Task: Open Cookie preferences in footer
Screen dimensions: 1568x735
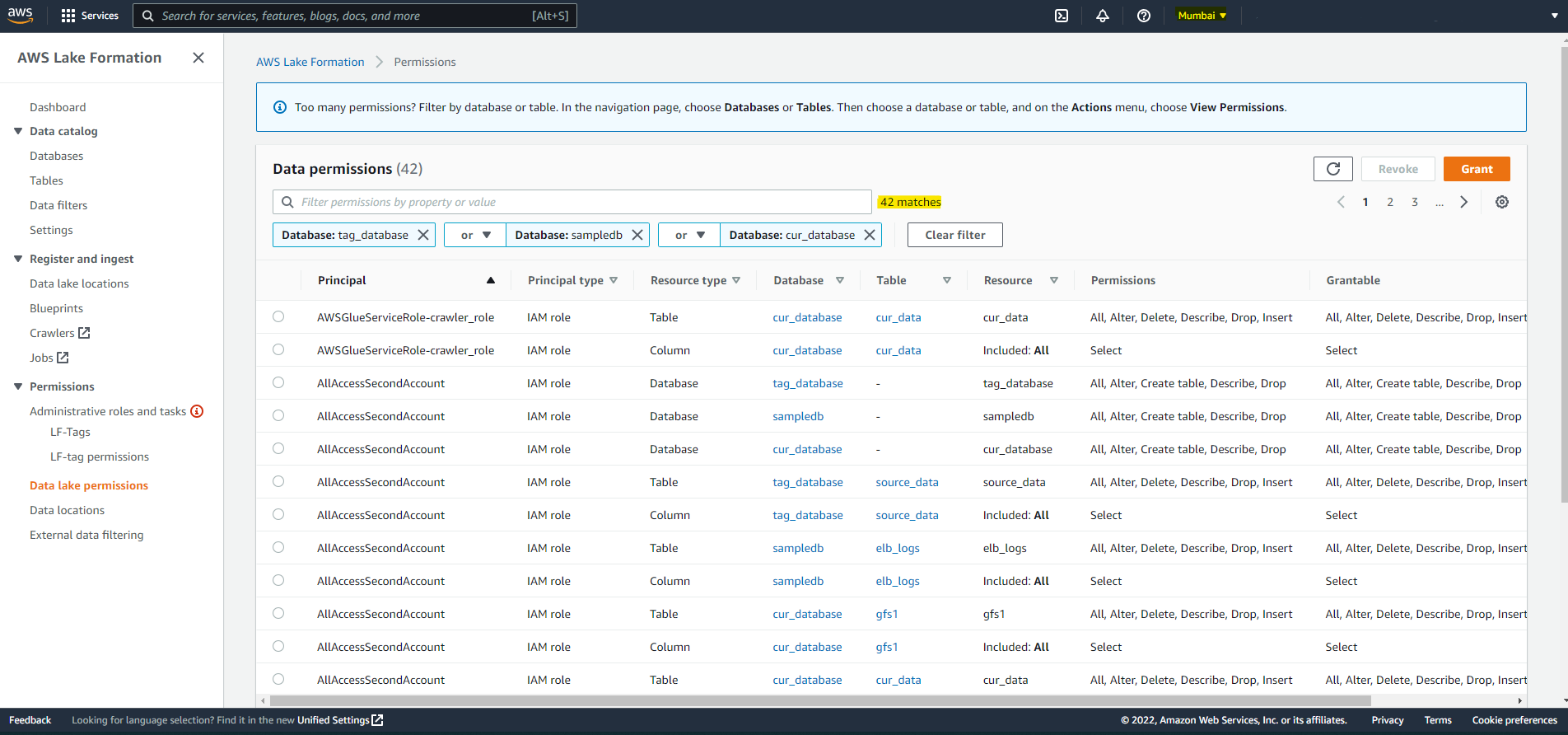Action: 1514,720
